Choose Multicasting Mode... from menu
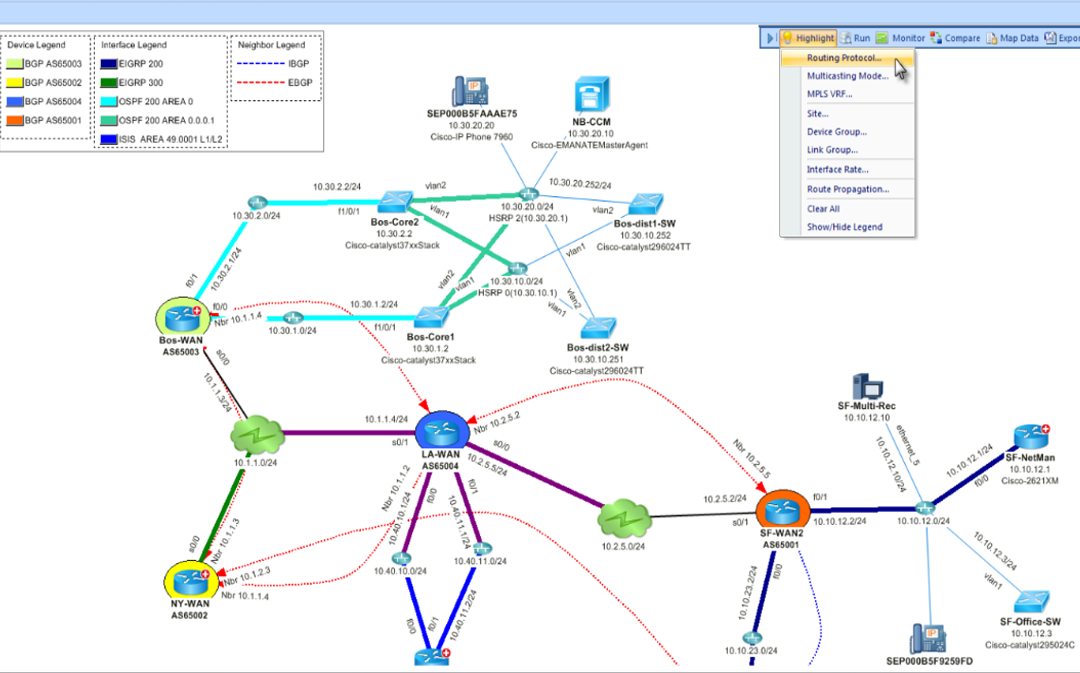The width and height of the screenshot is (1080, 673). 847,76
